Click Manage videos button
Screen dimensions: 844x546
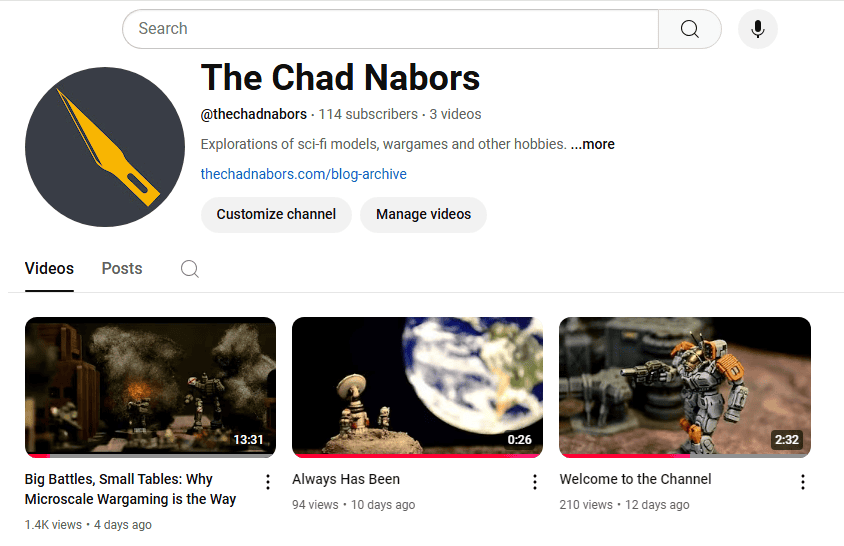(x=424, y=214)
